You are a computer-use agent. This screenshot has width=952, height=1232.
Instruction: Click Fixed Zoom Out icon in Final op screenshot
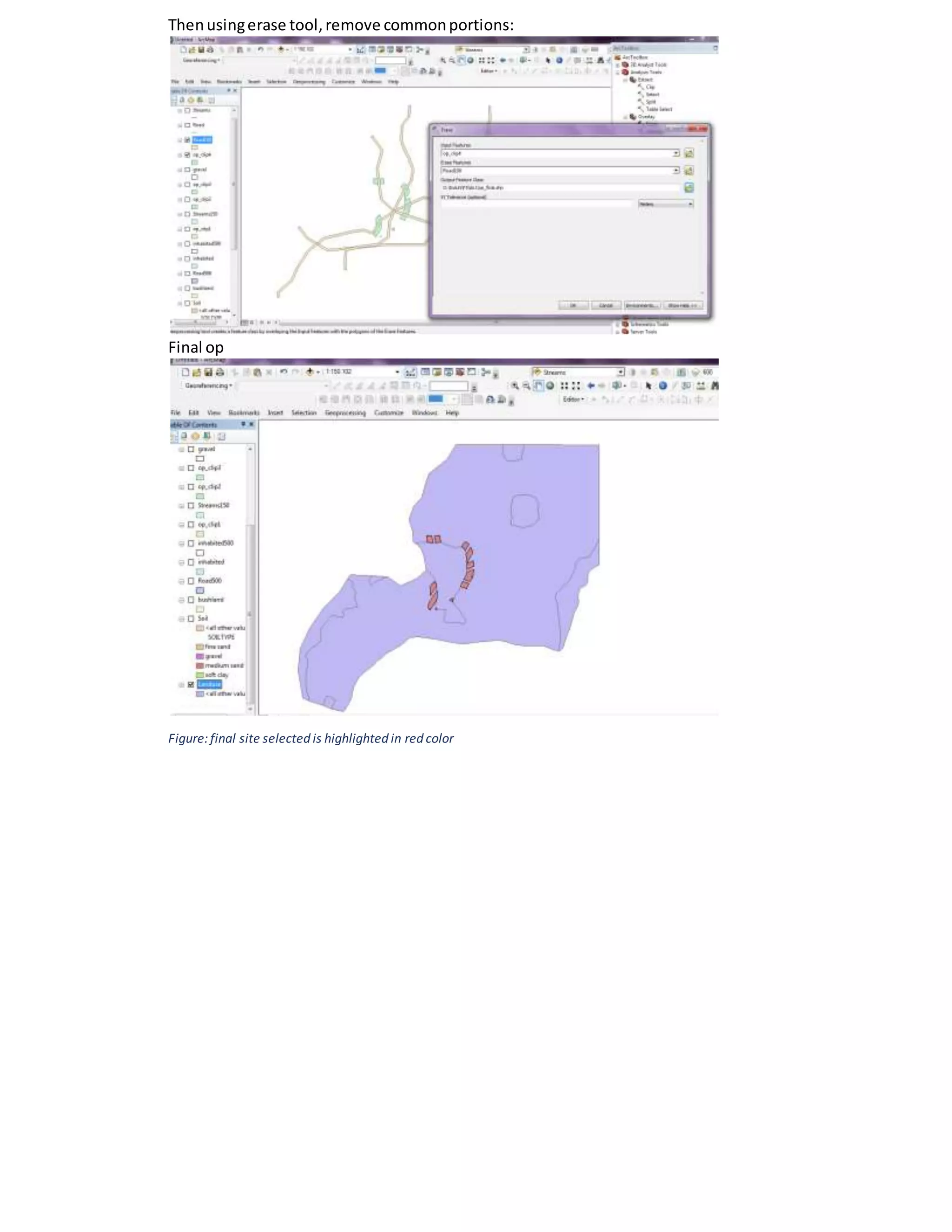coord(576,386)
